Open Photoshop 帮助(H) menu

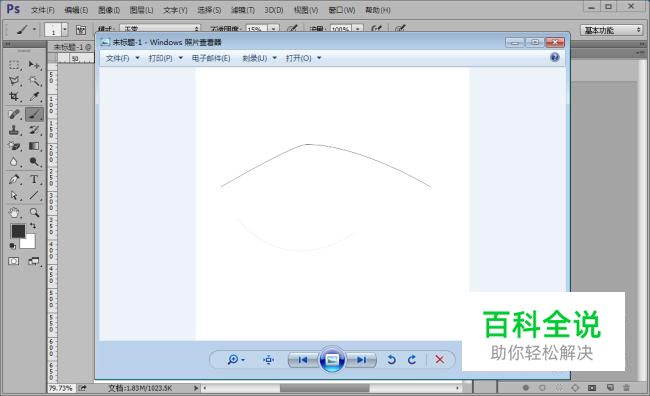(378, 10)
